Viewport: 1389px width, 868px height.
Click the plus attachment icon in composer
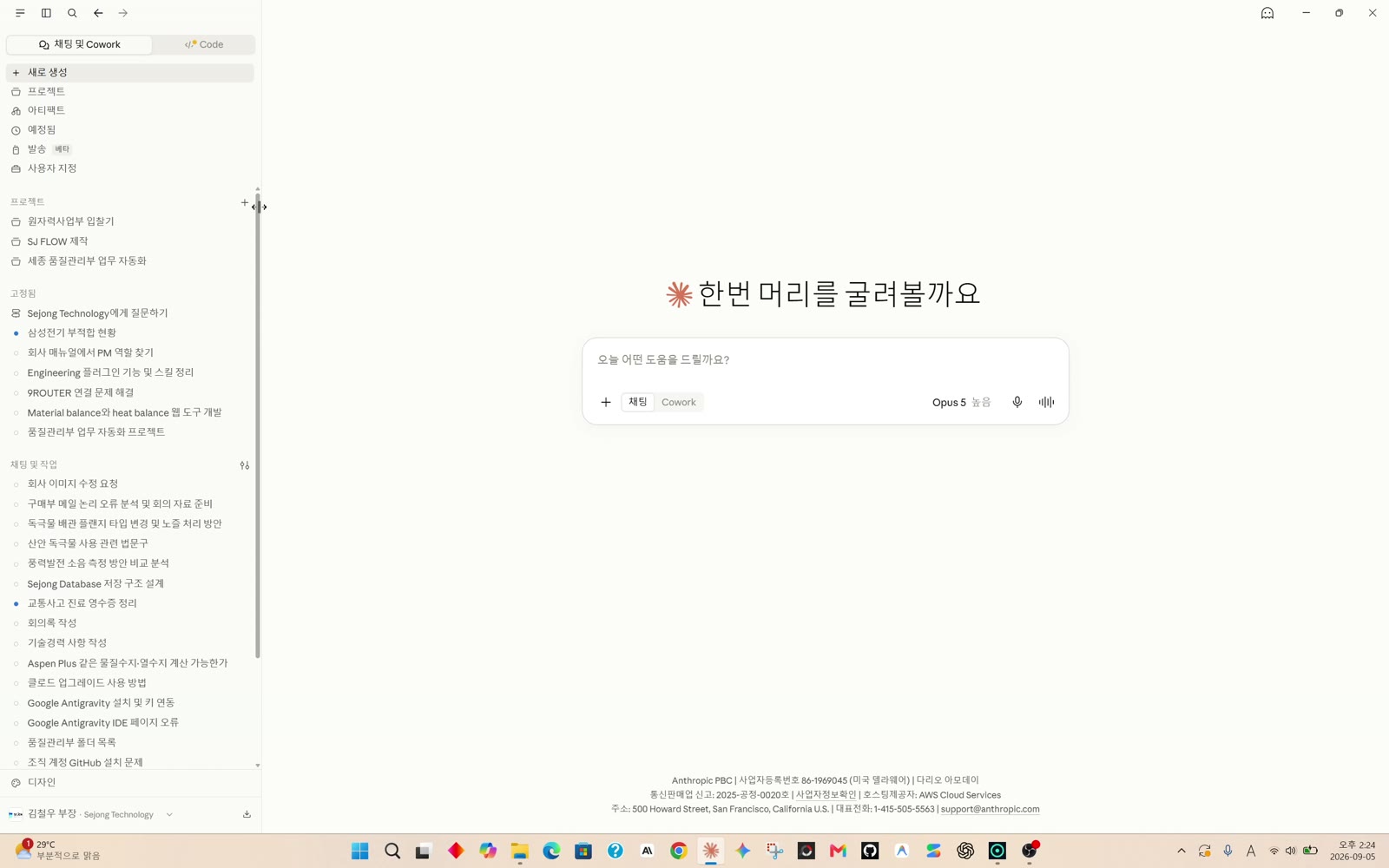pos(606,402)
